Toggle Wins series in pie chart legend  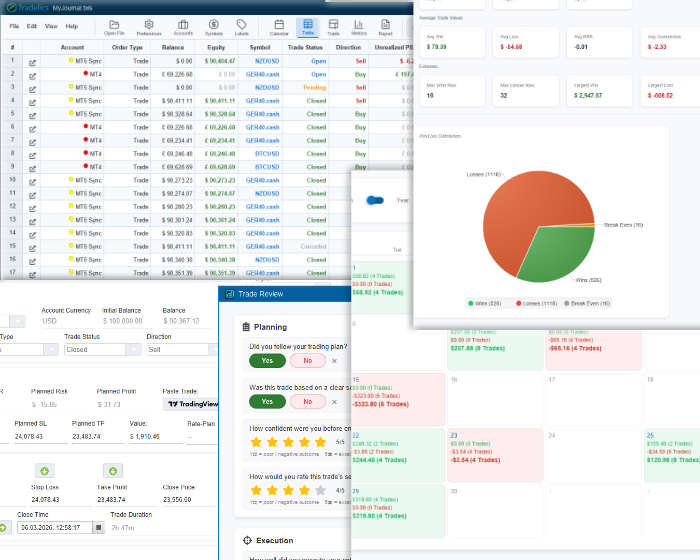click(x=484, y=303)
